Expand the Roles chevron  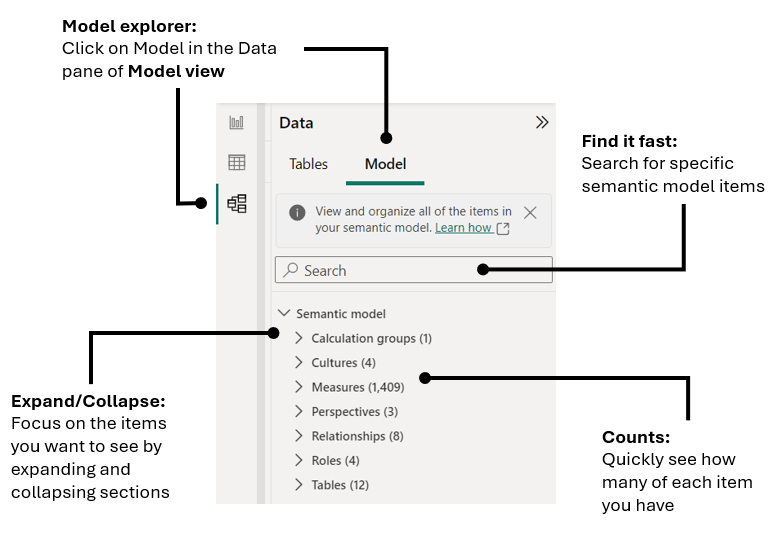(298, 460)
